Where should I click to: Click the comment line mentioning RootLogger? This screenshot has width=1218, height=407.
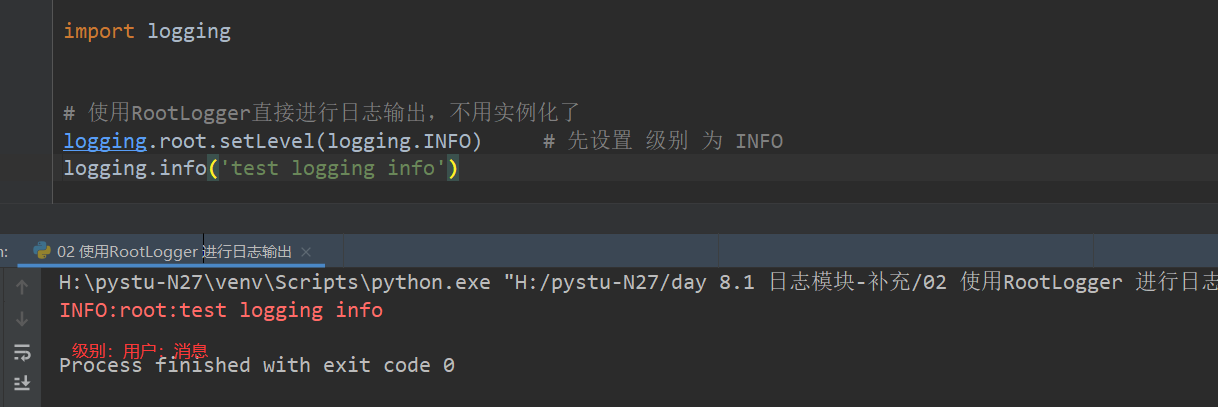coord(320,112)
